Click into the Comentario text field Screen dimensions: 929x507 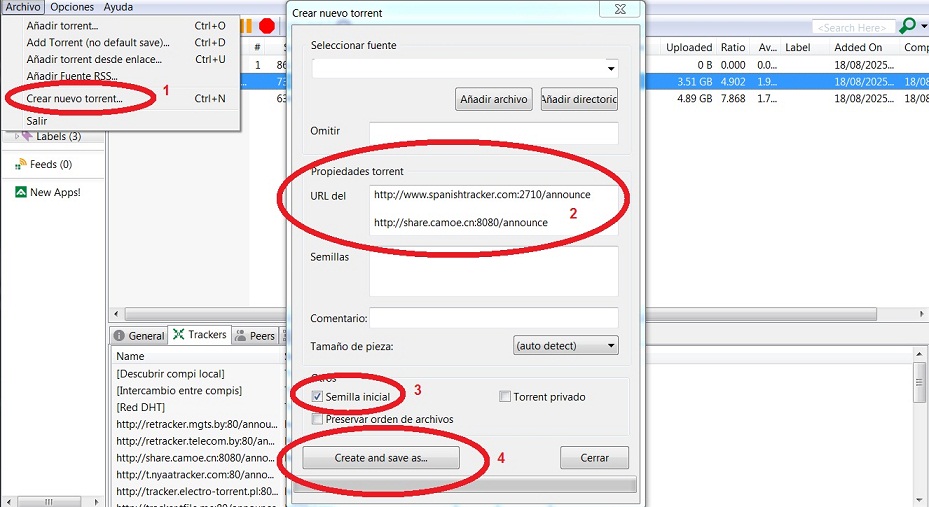pyautogui.click(x=493, y=318)
